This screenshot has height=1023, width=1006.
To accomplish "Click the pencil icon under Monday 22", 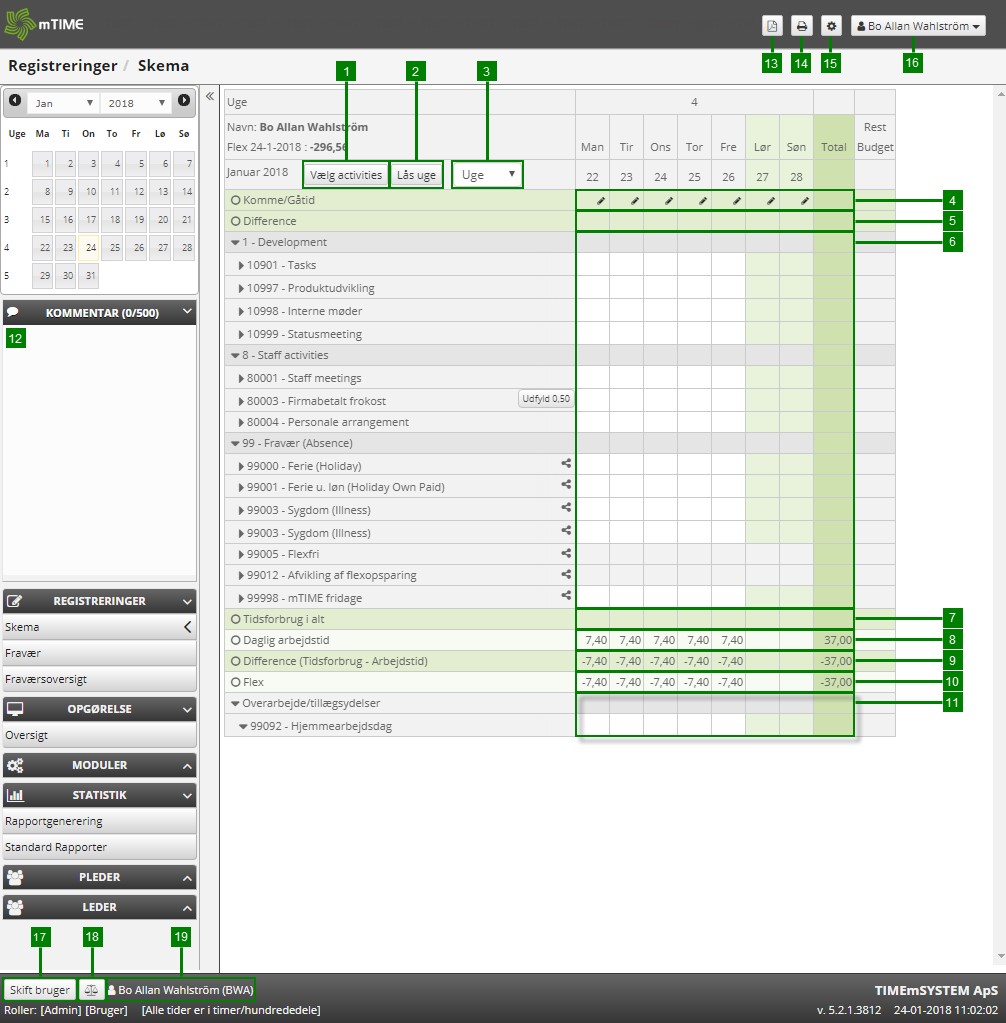I will tap(601, 201).
